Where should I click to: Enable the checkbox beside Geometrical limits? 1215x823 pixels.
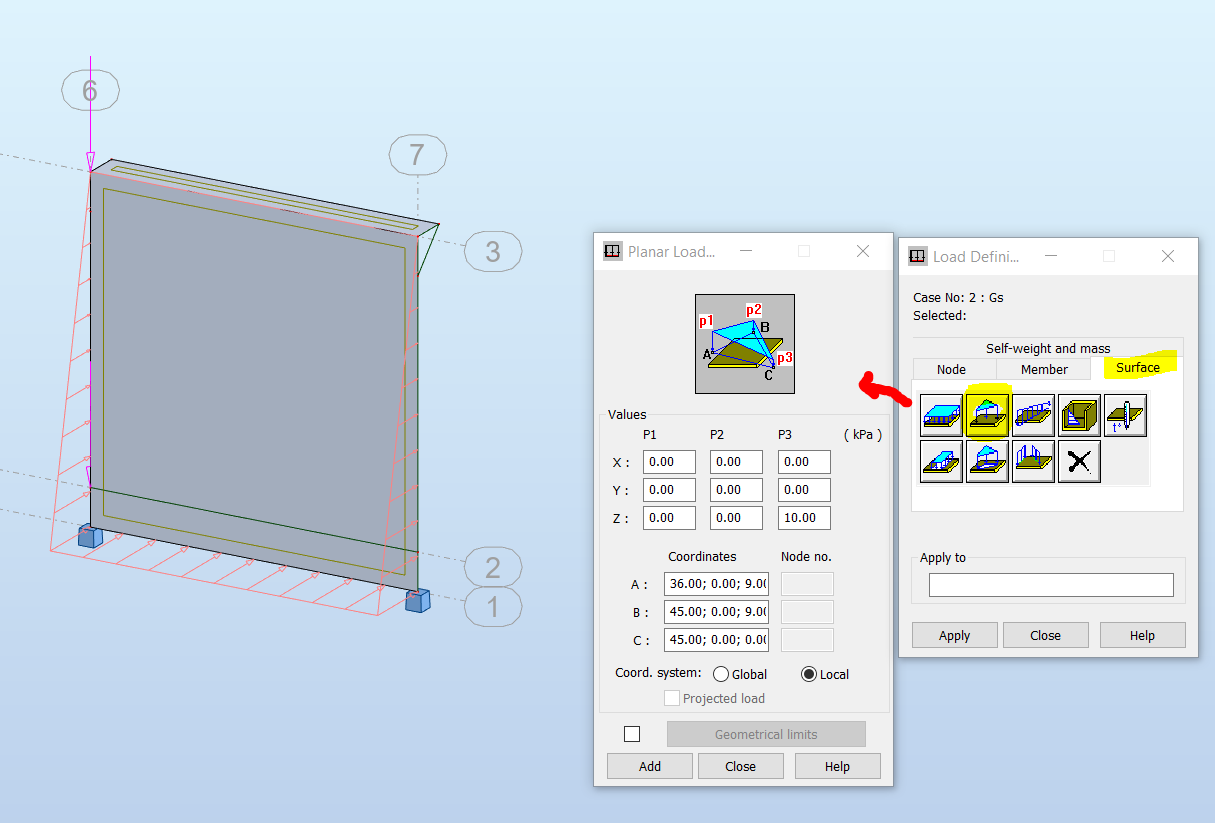631,733
